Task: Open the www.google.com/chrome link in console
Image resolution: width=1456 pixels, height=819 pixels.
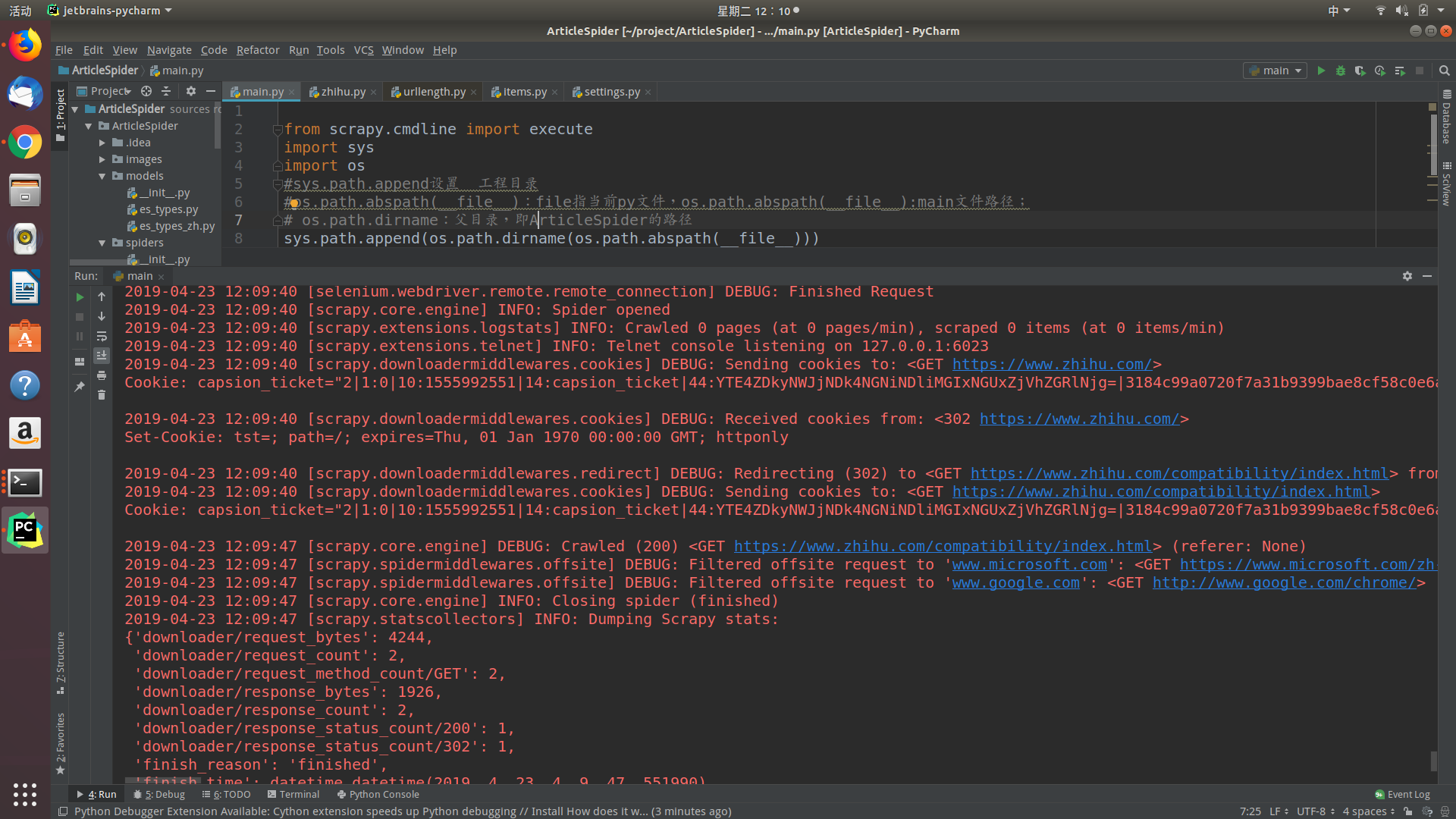Action: [1284, 582]
